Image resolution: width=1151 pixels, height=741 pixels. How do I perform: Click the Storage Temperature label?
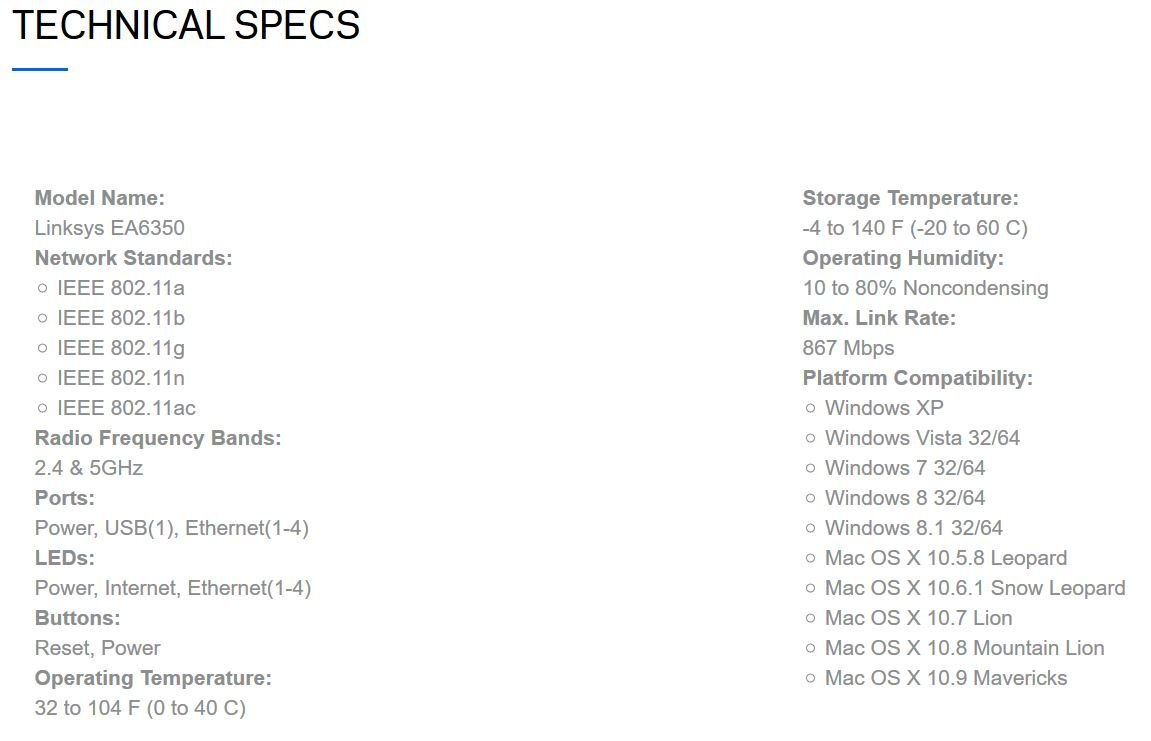[910, 198]
